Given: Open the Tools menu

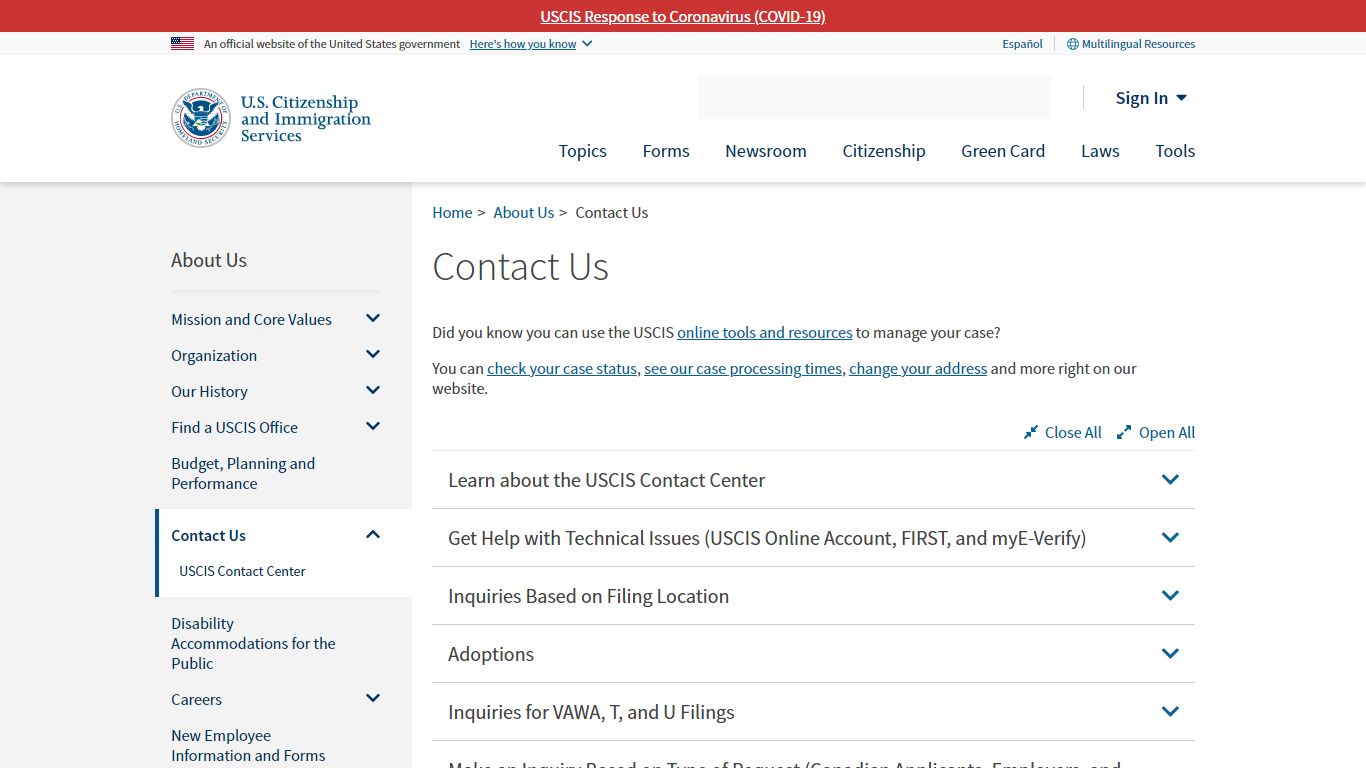Looking at the screenshot, I should pos(1175,151).
